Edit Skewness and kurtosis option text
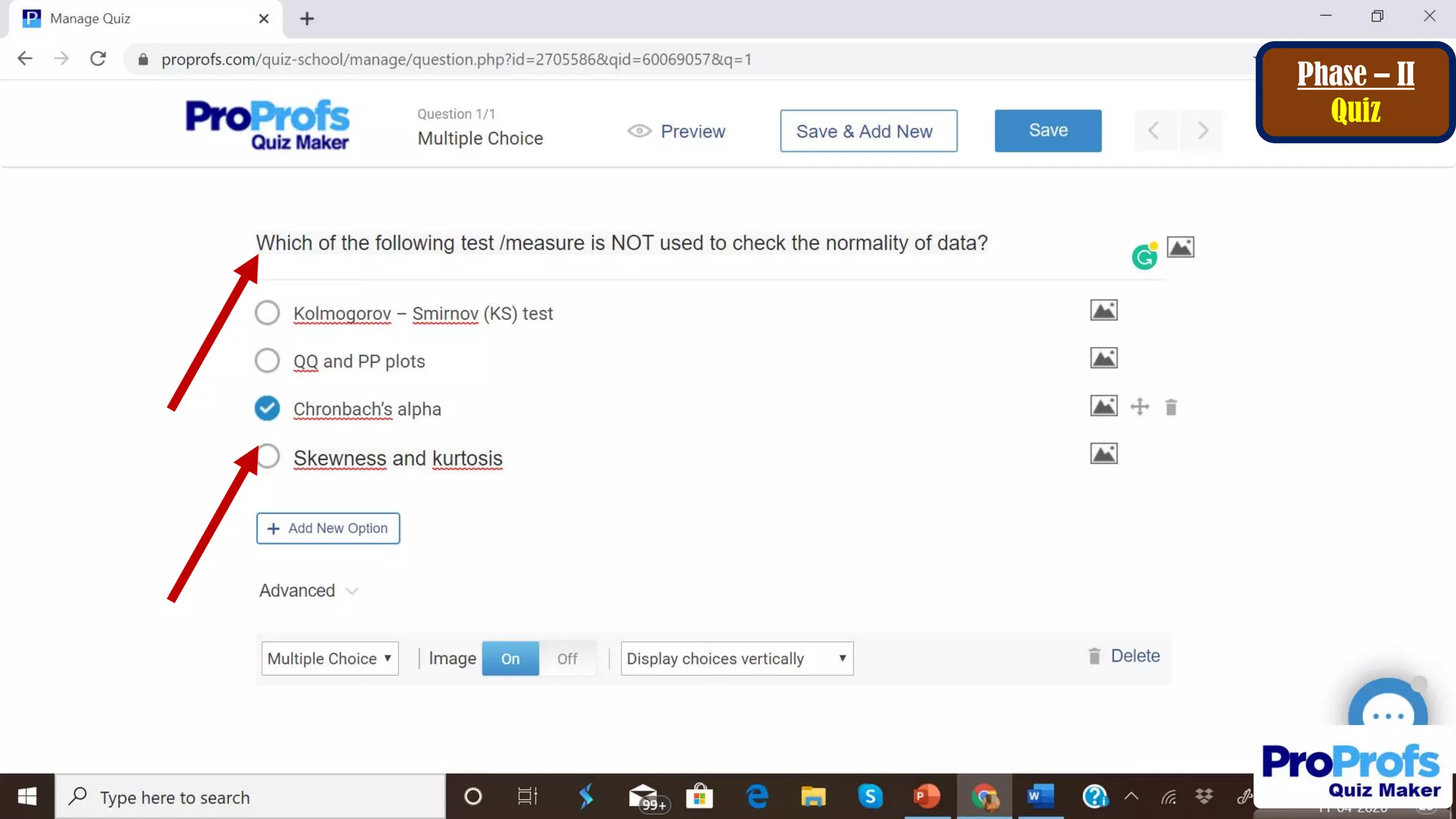This screenshot has height=819, width=1456. coord(397,459)
